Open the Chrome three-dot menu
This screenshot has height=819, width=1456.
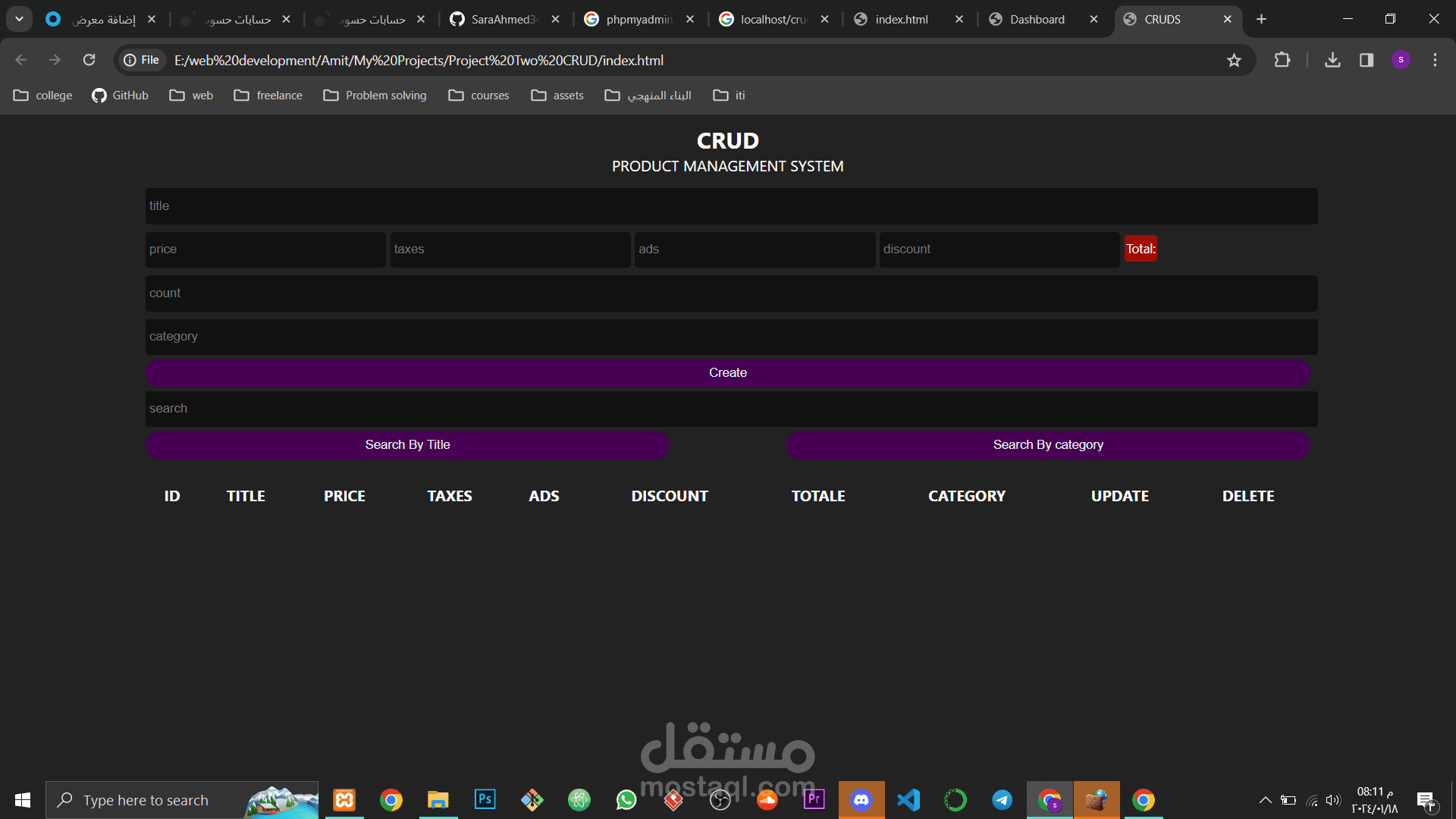coord(1436,60)
